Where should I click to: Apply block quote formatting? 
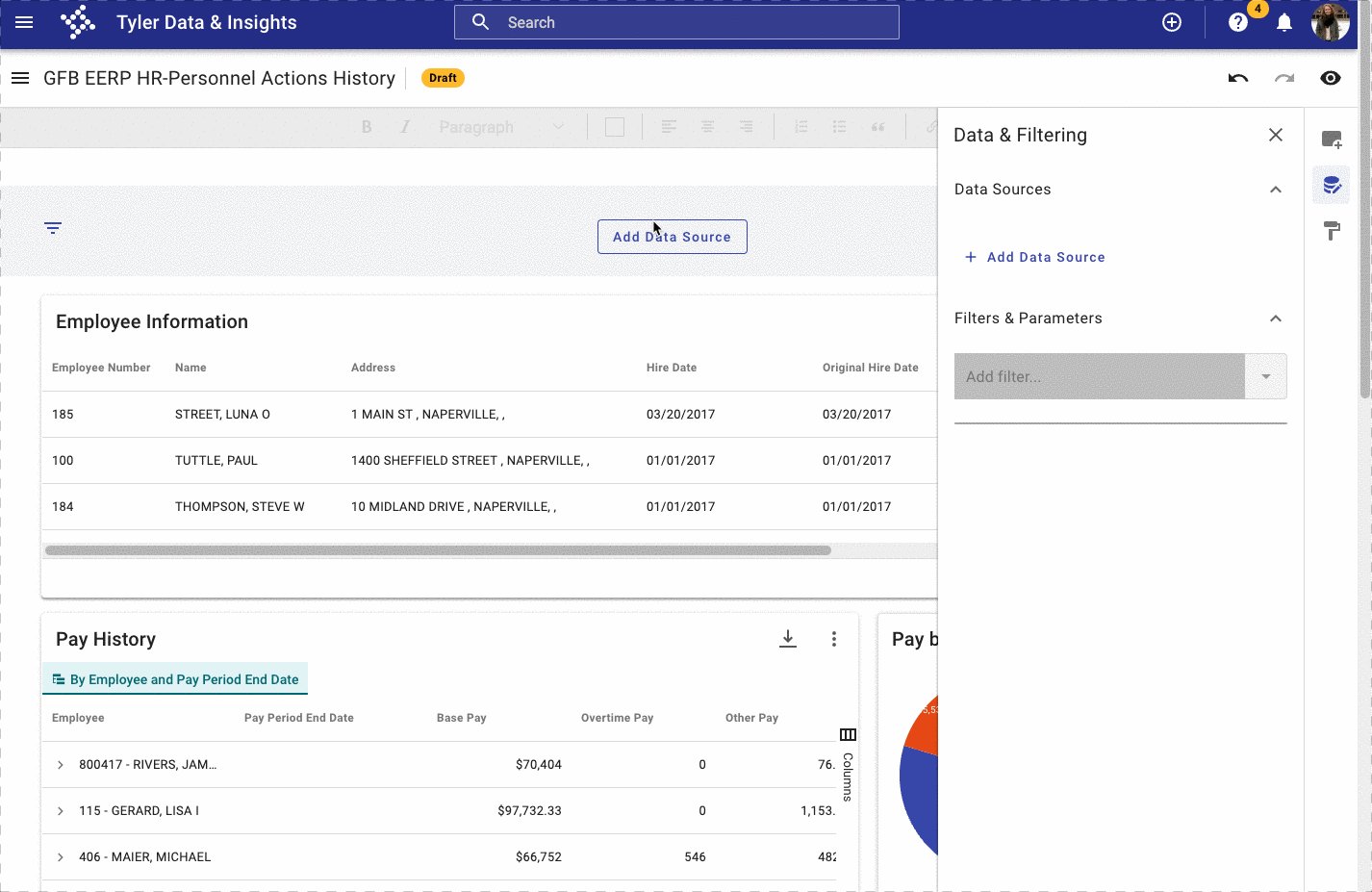tap(877, 127)
